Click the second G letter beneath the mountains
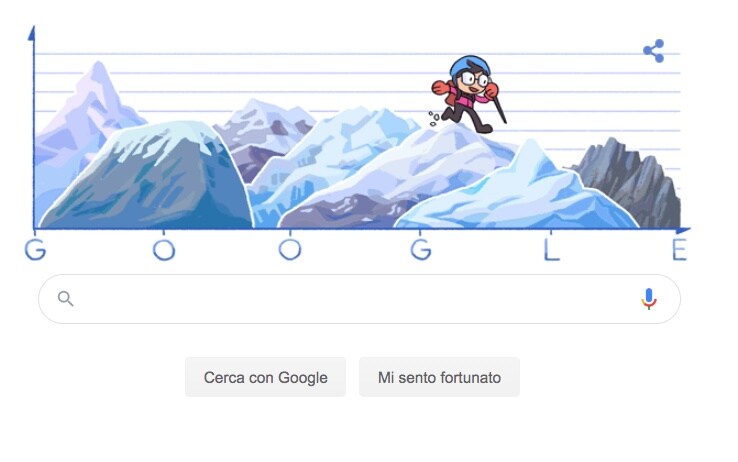This screenshot has width=738, height=462. click(421, 249)
